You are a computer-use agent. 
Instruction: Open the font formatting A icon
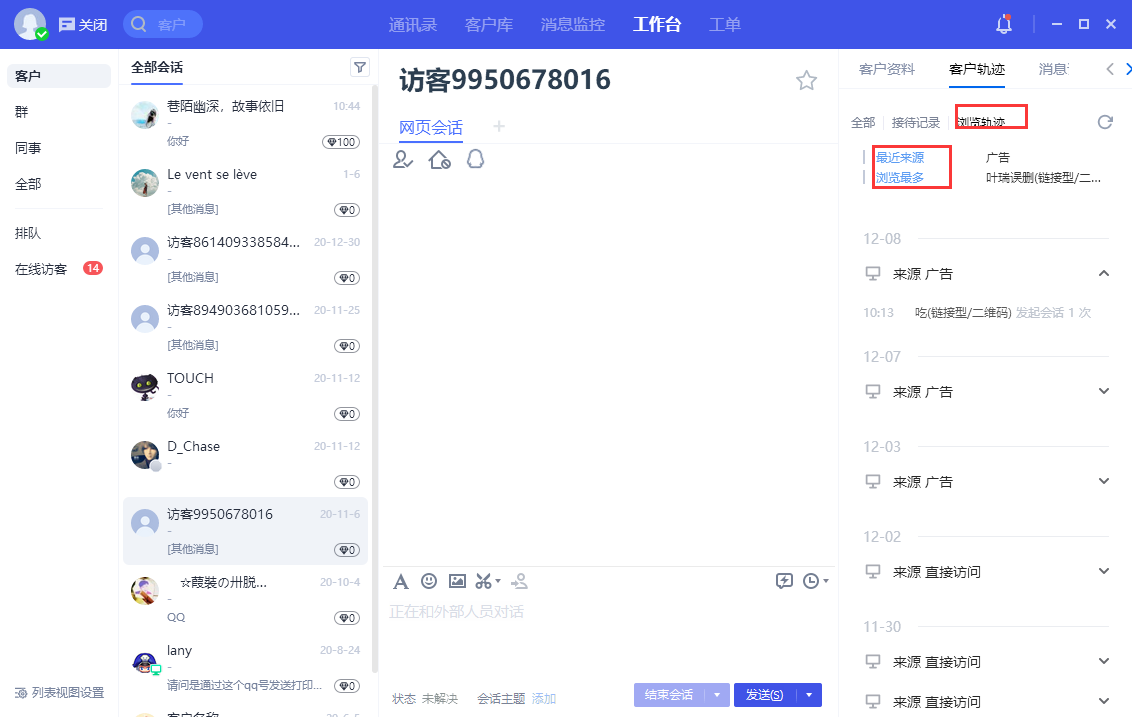(x=401, y=581)
